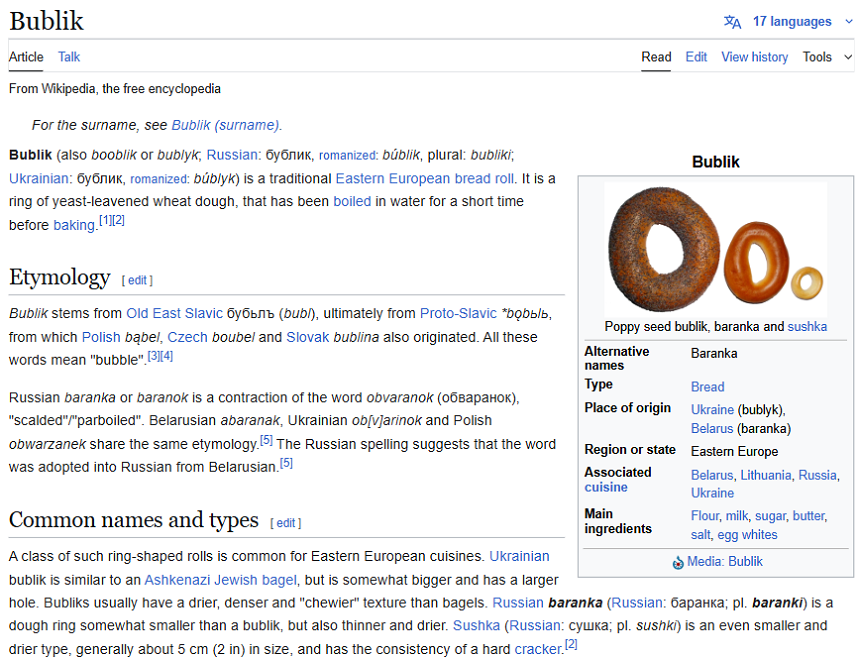Open the bread roll link
This screenshot has height=660, width=858.
tap(484, 178)
